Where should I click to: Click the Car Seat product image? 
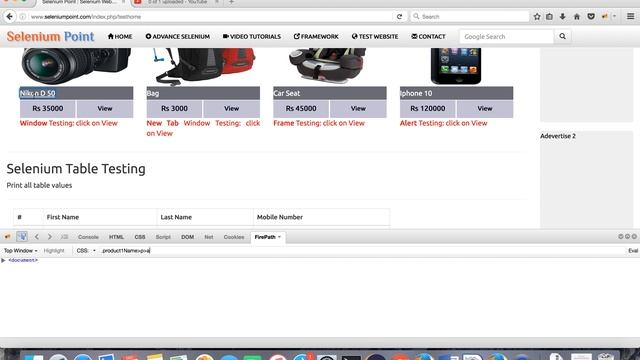pyautogui.click(x=327, y=65)
